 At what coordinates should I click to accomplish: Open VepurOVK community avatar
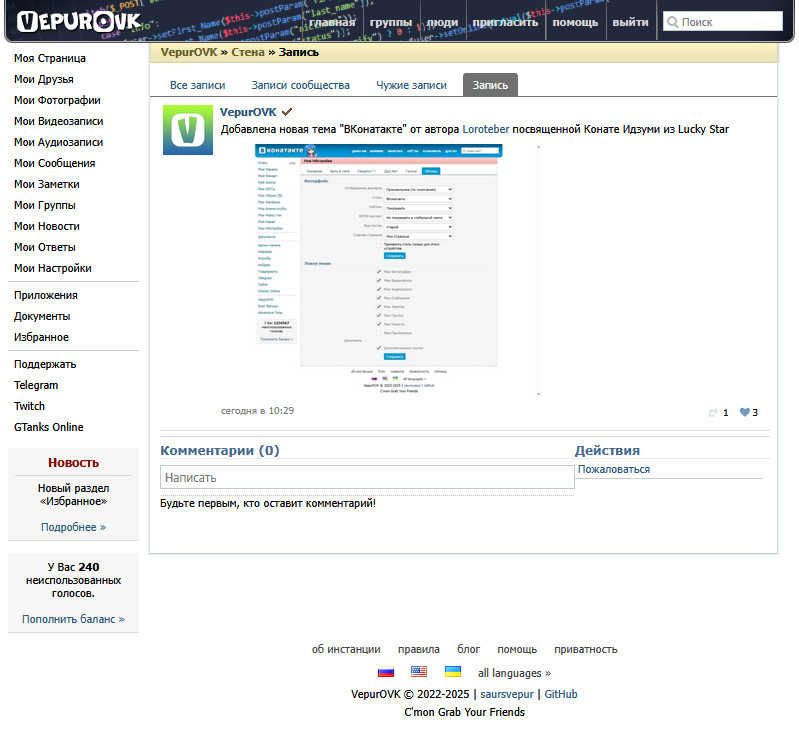[x=188, y=130]
